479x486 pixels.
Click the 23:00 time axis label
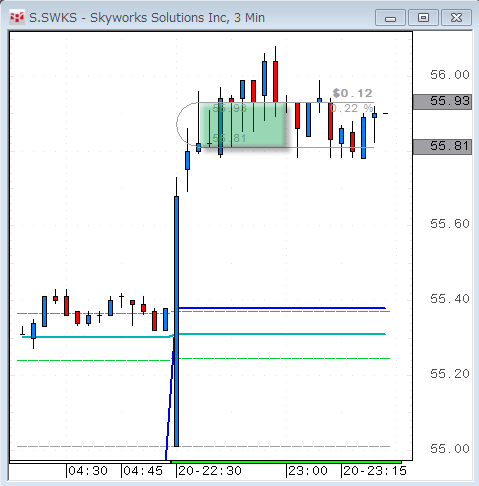(308, 471)
